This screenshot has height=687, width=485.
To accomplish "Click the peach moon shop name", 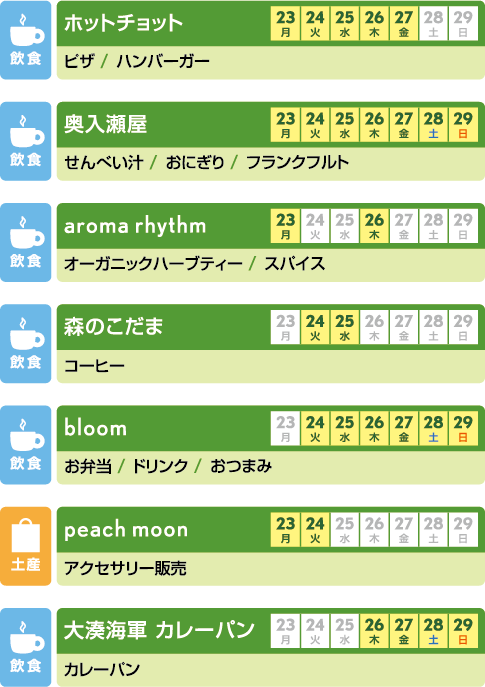I will (x=126, y=530).
